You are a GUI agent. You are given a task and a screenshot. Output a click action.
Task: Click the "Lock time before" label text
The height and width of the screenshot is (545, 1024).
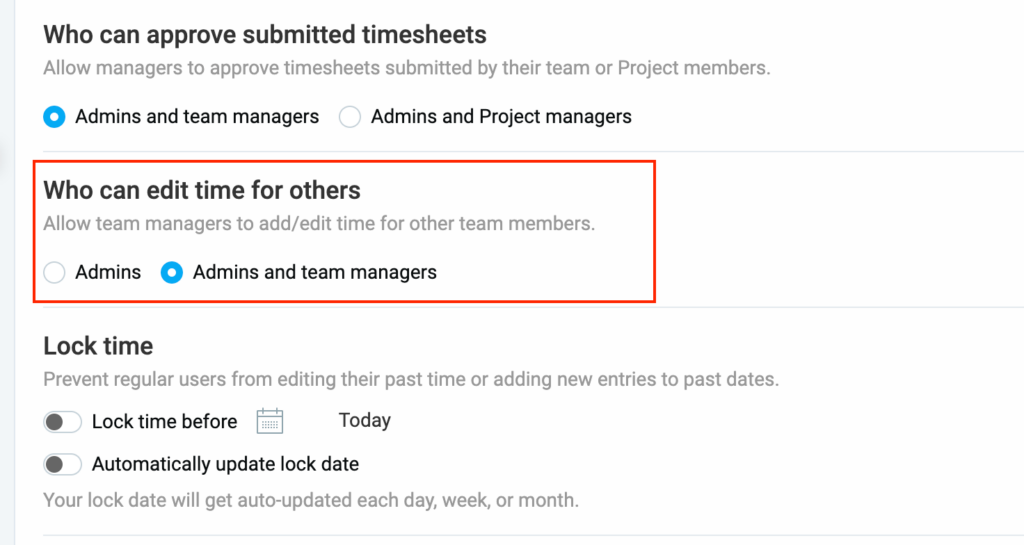point(164,422)
